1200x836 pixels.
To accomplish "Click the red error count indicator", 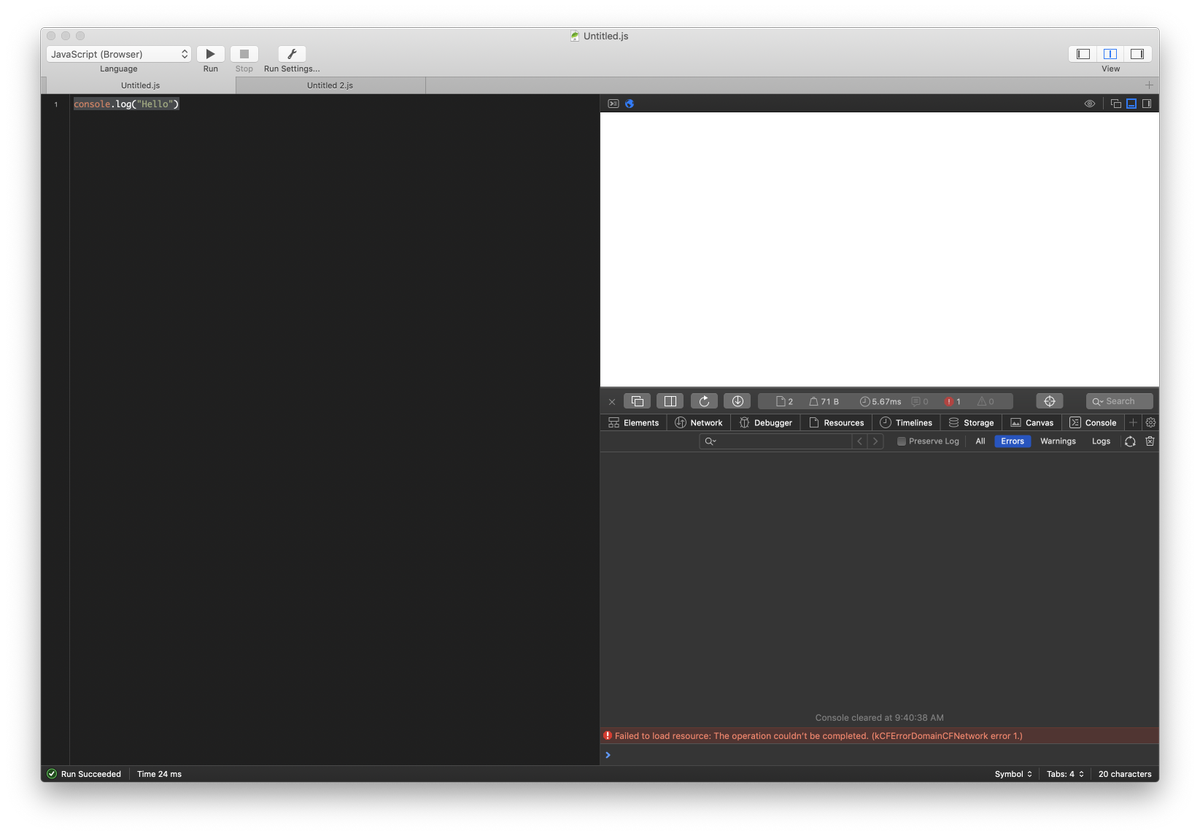I will pyautogui.click(x=953, y=401).
